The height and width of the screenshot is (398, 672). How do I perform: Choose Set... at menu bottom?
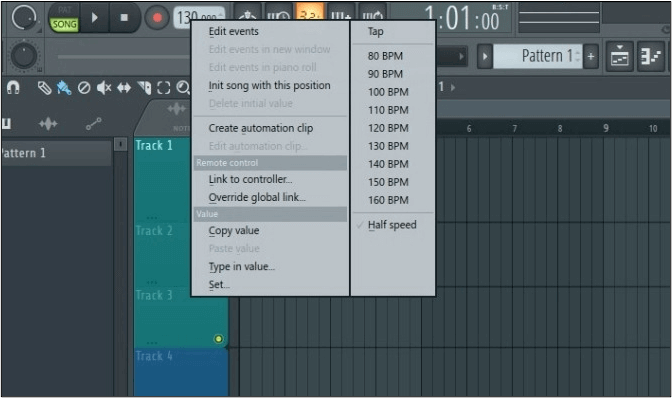click(x=219, y=284)
